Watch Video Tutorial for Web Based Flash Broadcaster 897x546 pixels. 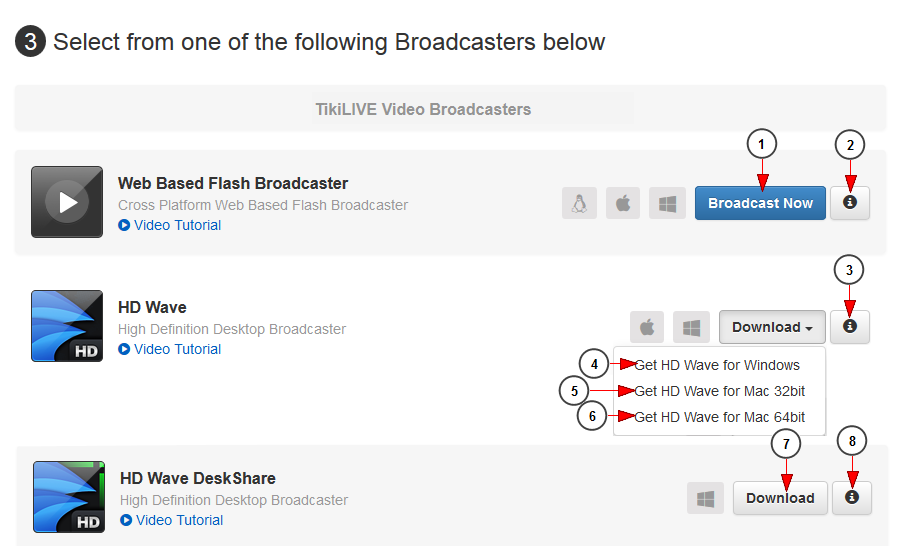tap(170, 225)
